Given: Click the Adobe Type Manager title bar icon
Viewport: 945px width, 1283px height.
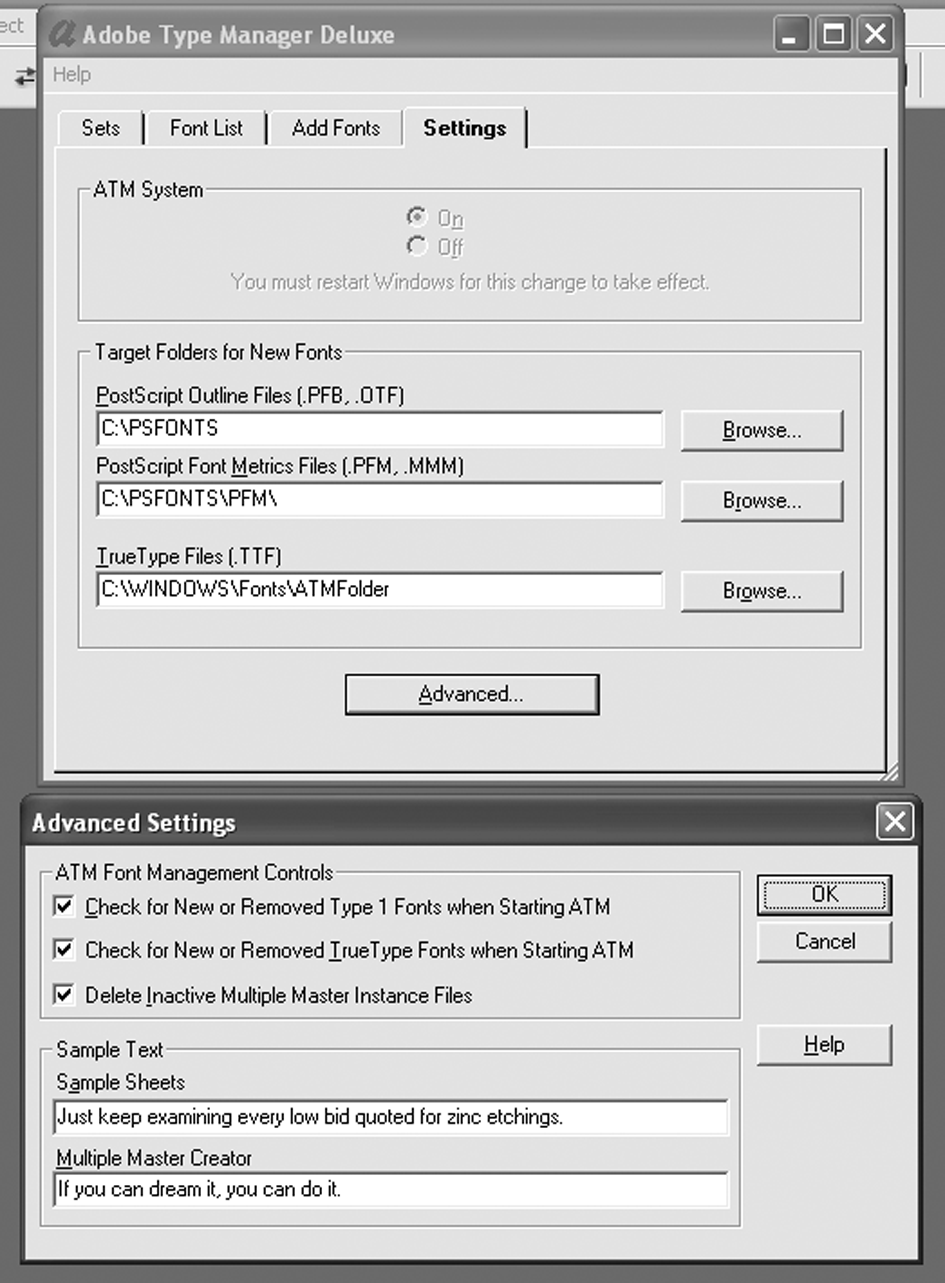Looking at the screenshot, I should point(62,35).
